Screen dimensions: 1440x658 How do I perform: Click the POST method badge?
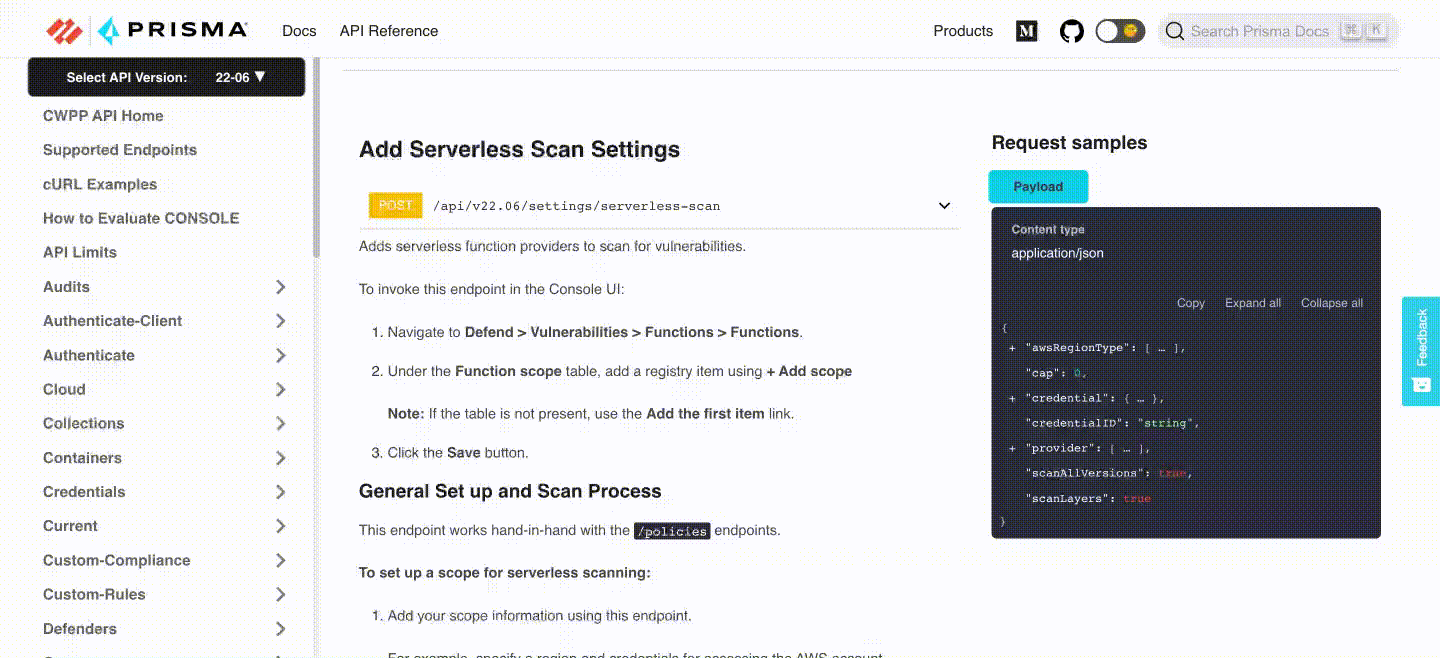click(396, 205)
